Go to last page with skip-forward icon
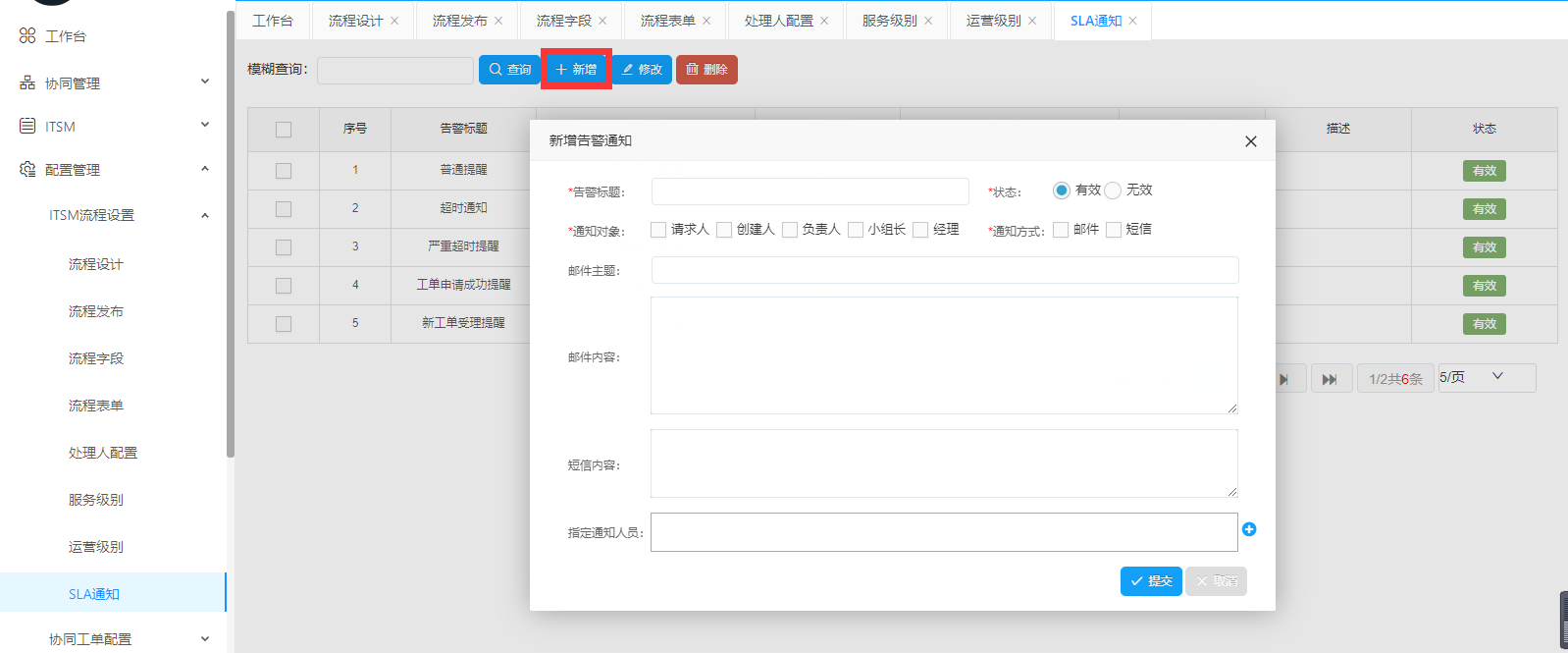 tap(1330, 379)
